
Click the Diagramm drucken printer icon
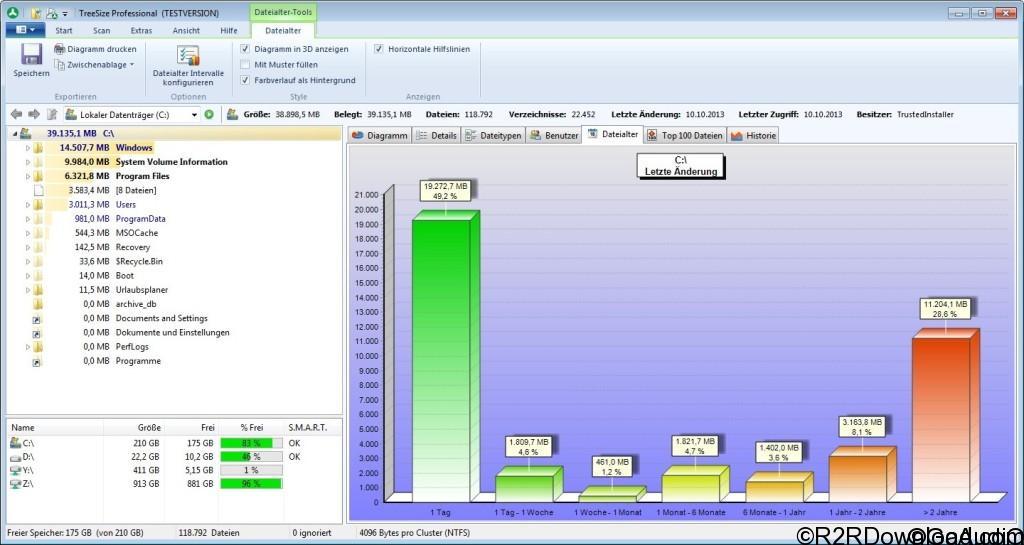pyautogui.click(x=59, y=49)
